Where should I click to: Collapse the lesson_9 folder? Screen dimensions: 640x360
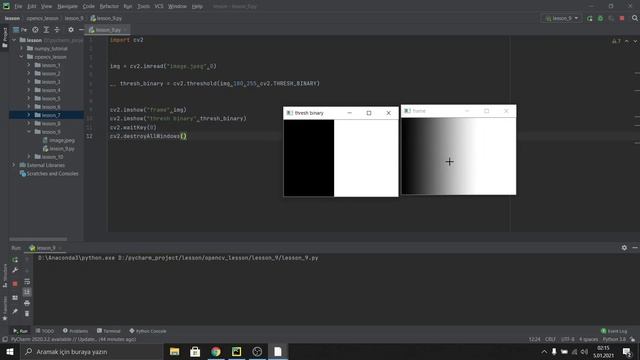pyautogui.click(x=29, y=132)
